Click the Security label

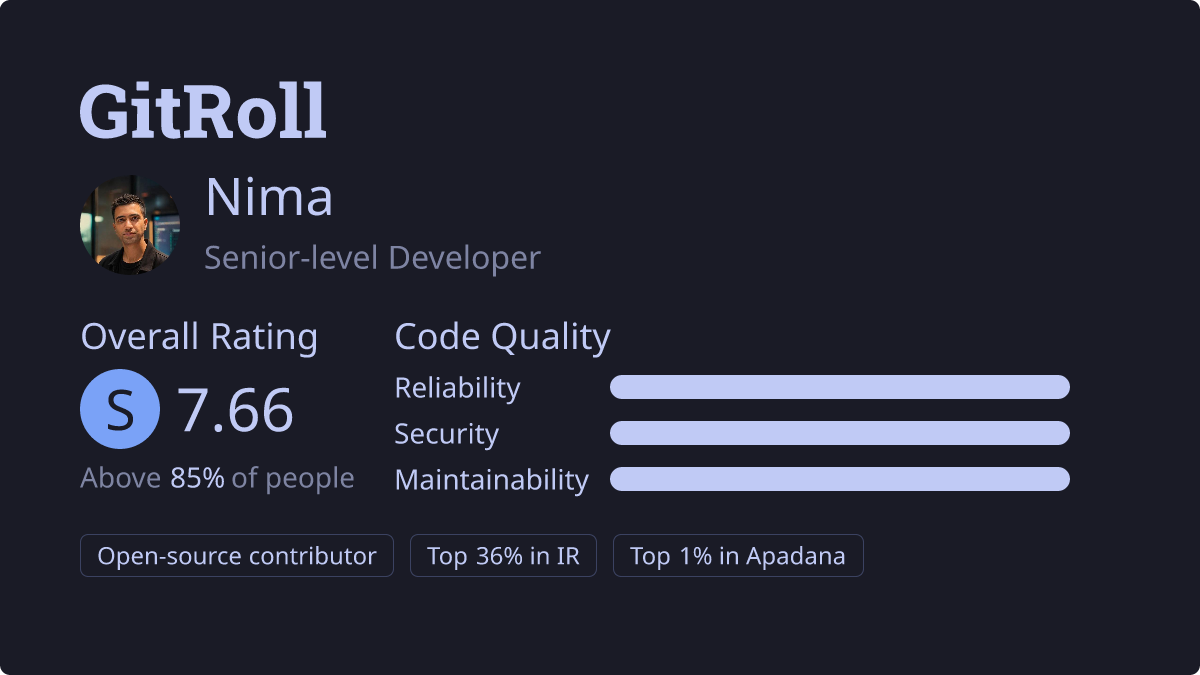tap(446, 434)
